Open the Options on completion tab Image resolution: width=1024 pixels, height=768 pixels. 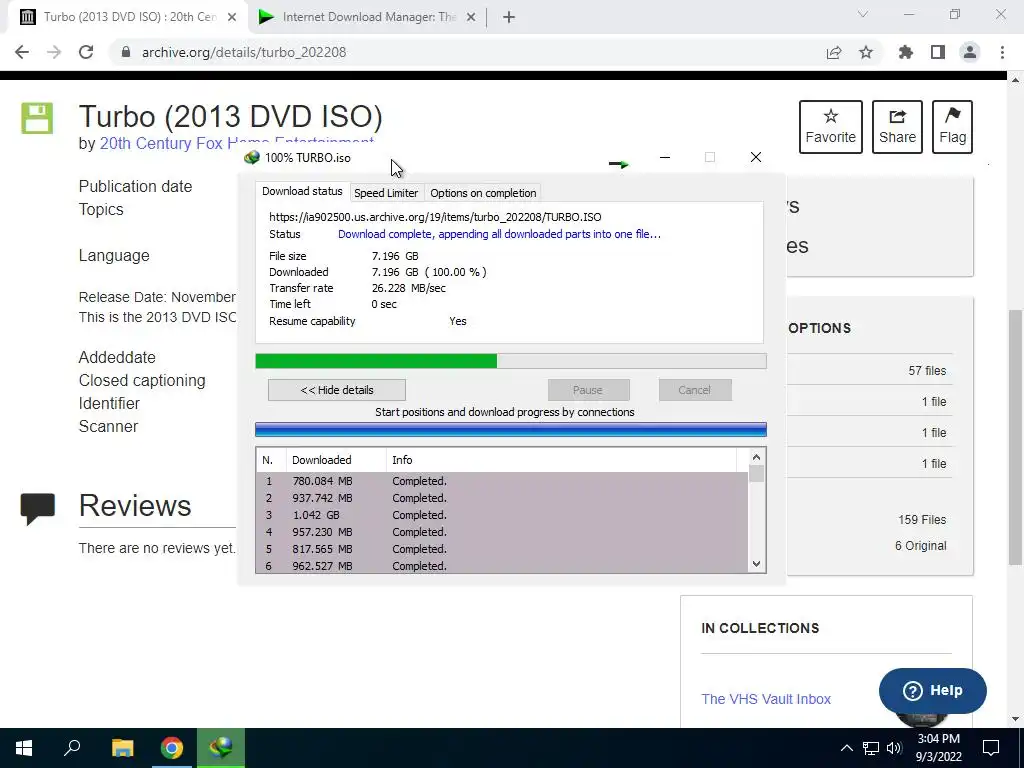(x=483, y=193)
